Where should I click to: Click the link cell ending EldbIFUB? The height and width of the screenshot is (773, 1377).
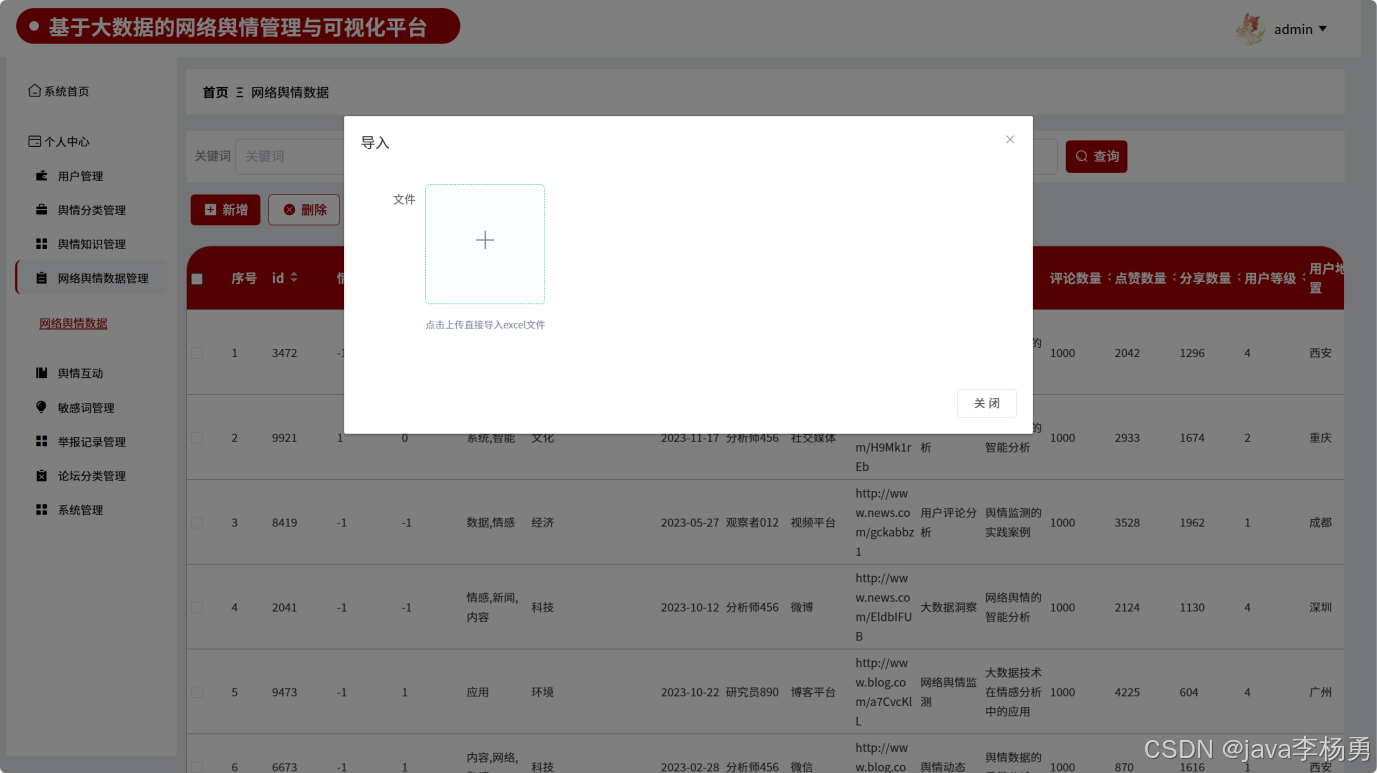pyautogui.click(x=884, y=607)
